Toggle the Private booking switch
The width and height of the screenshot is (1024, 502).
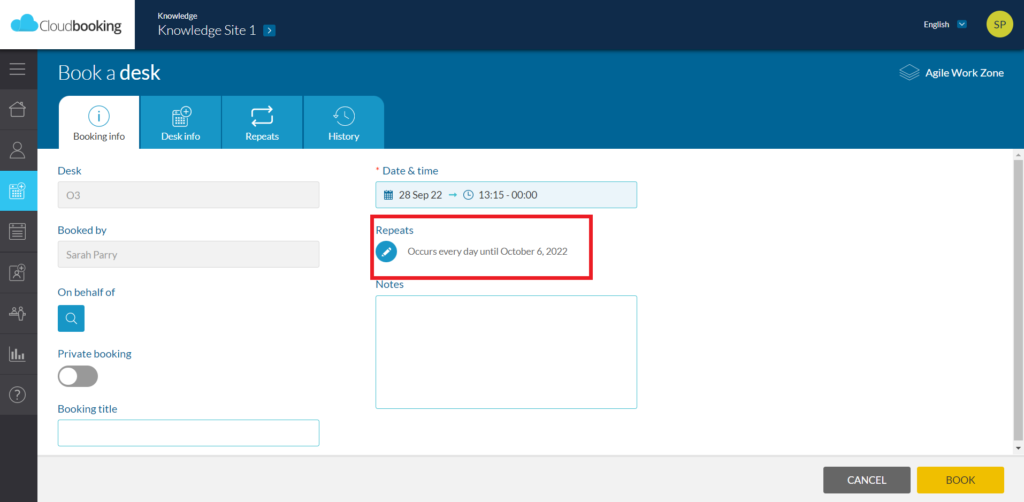pyautogui.click(x=78, y=377)
